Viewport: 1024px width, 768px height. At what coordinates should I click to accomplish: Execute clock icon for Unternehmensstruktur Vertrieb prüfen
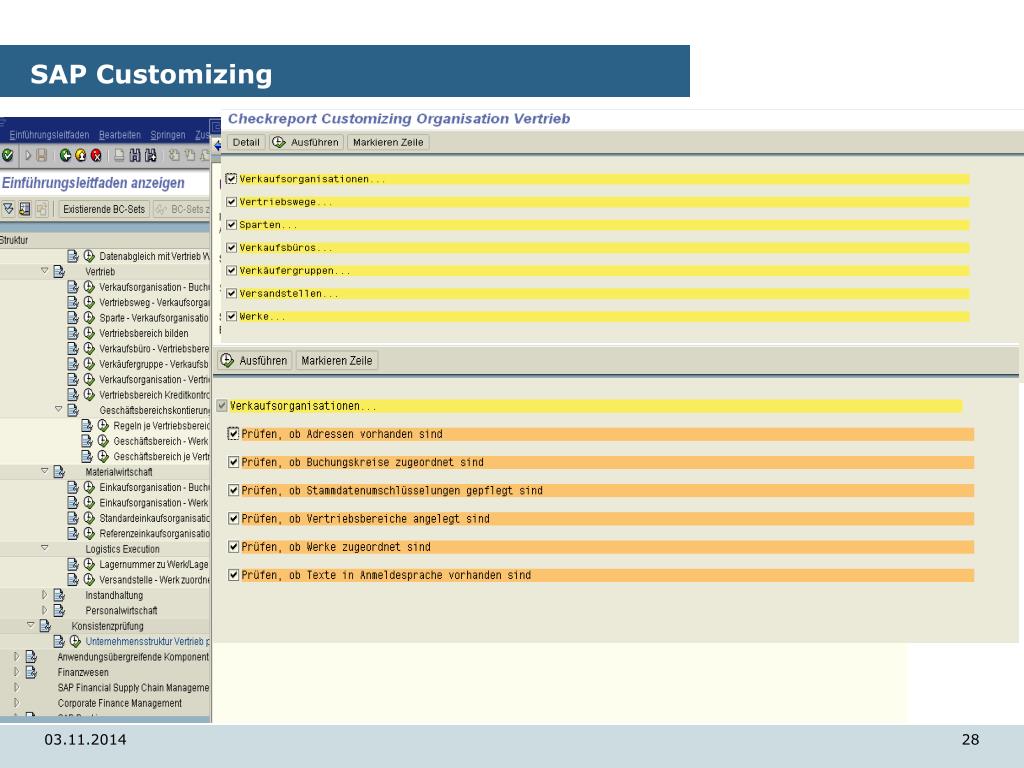76,641
